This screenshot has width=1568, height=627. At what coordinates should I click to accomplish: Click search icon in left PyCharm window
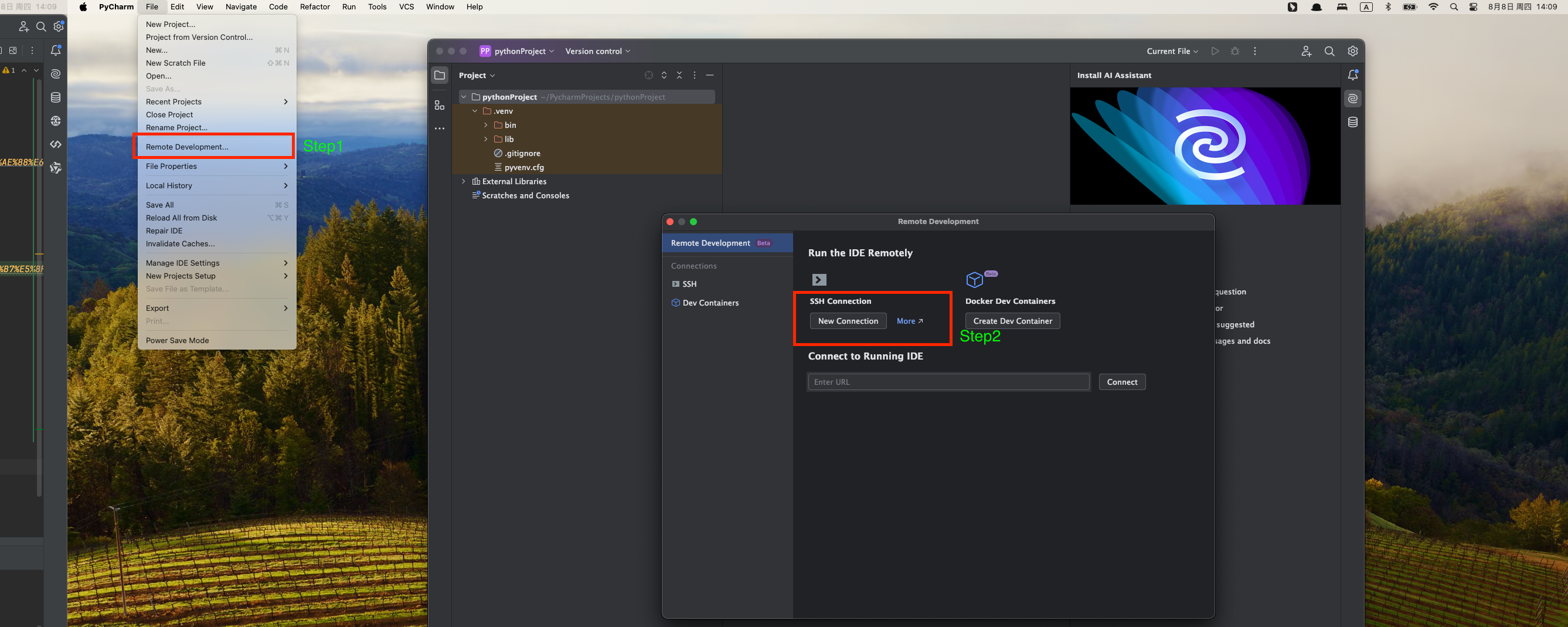(41, 26)
